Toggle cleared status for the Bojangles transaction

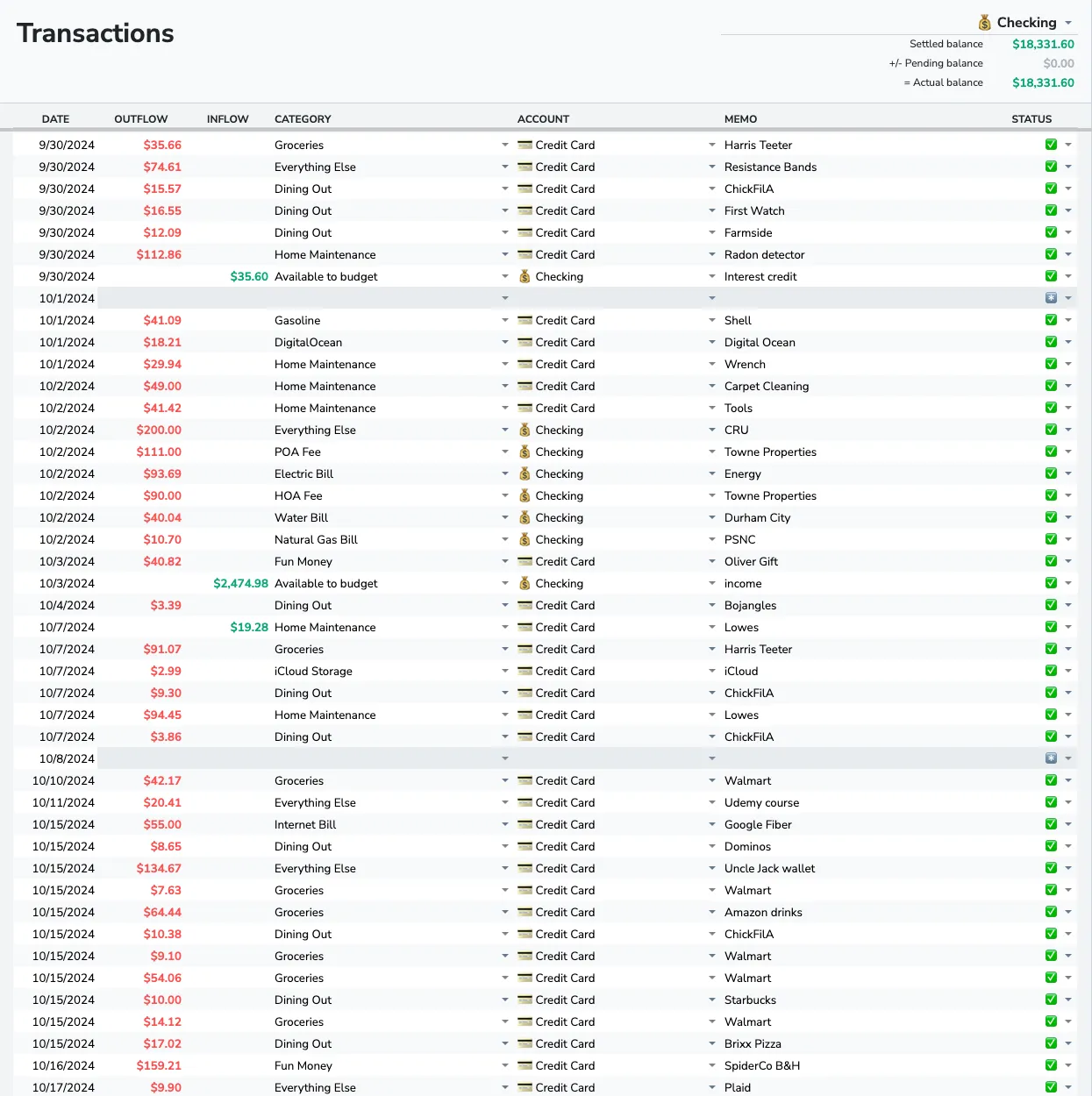click(1051, 605)
